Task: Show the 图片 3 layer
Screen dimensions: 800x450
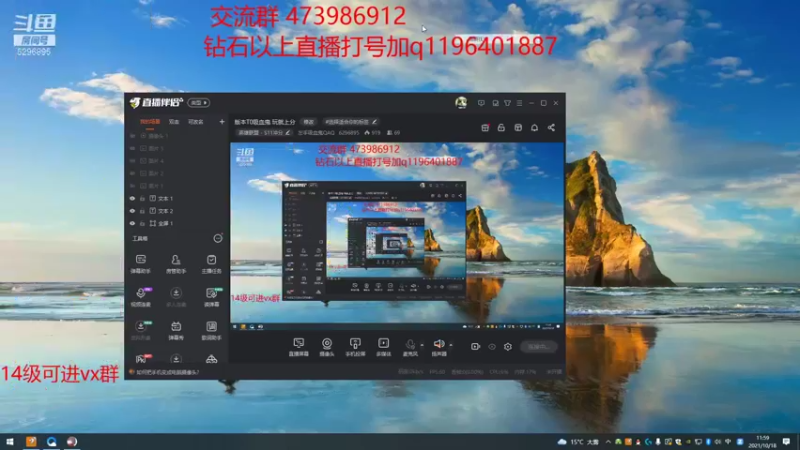Action: click(132, 148)
